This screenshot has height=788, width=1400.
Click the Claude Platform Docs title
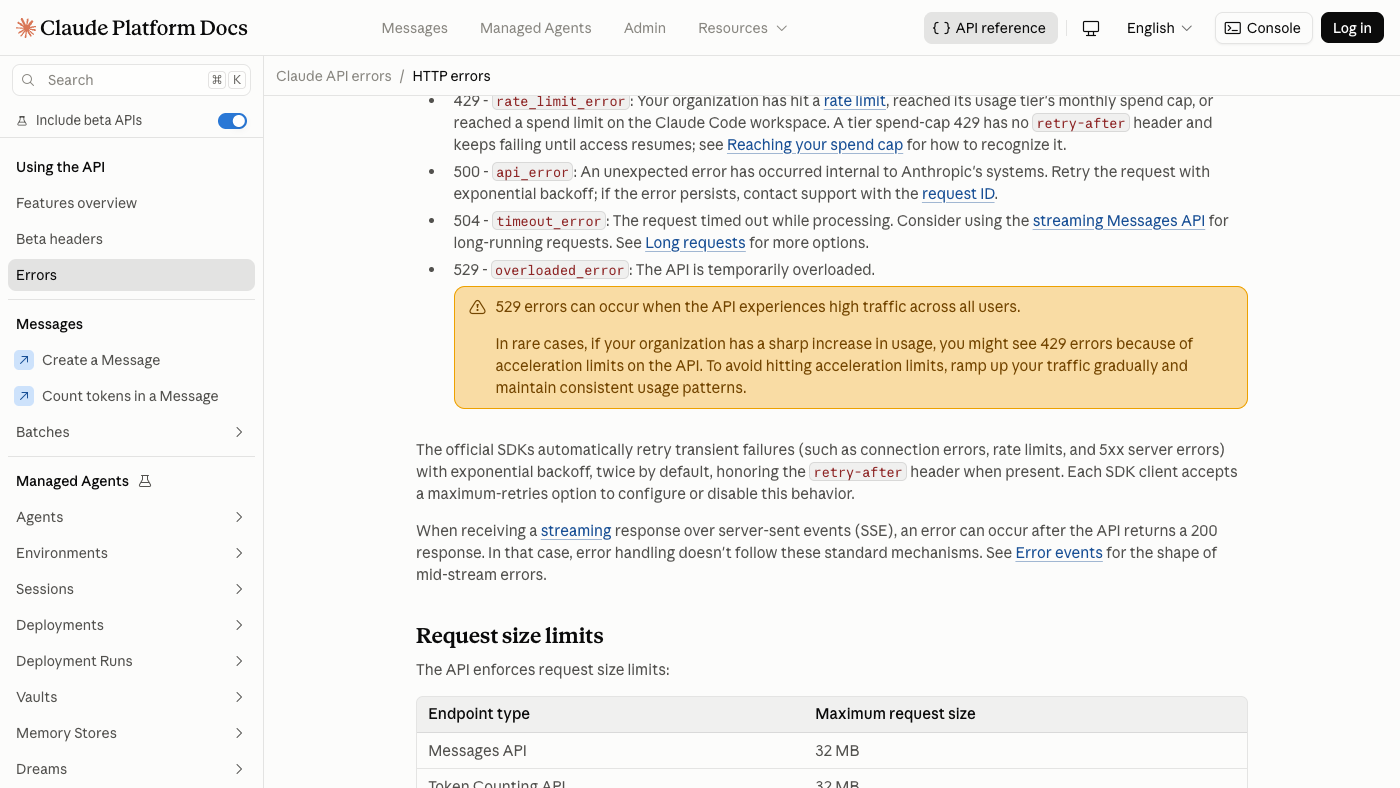click(x=145, y=28)
